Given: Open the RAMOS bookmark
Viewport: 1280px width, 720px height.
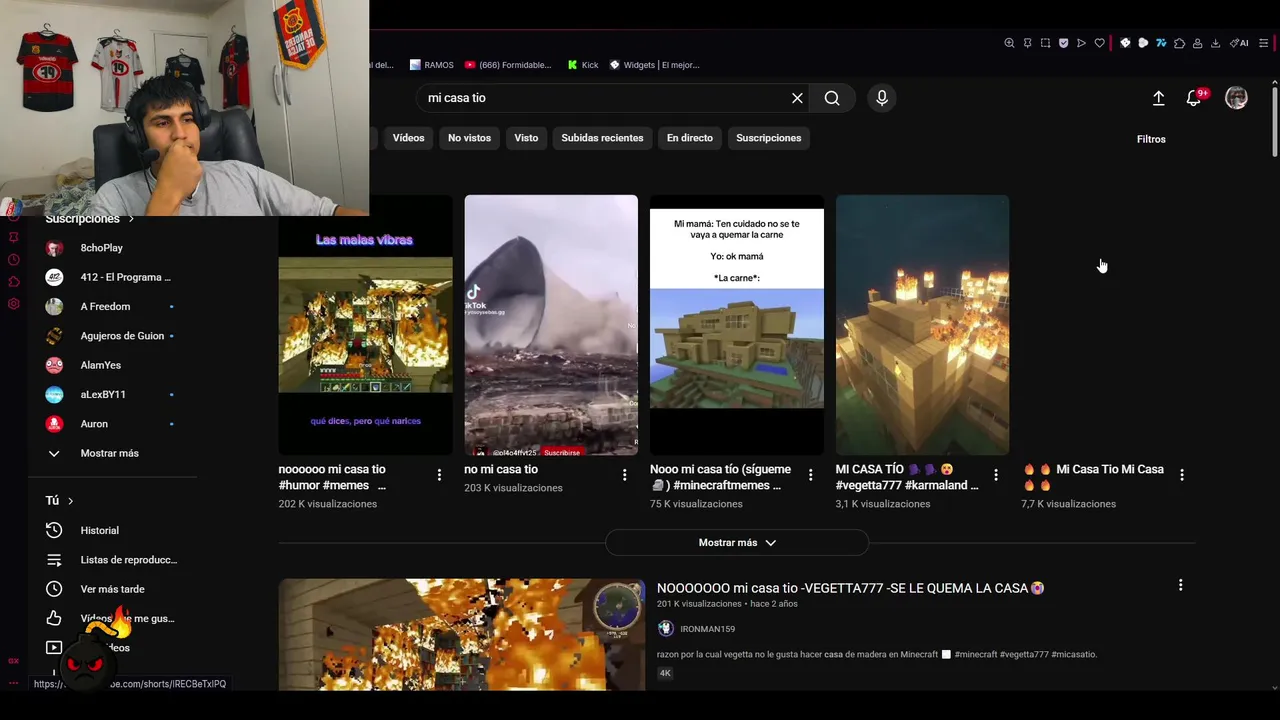Looking at the screenshot, I should (x=431, y=65).
